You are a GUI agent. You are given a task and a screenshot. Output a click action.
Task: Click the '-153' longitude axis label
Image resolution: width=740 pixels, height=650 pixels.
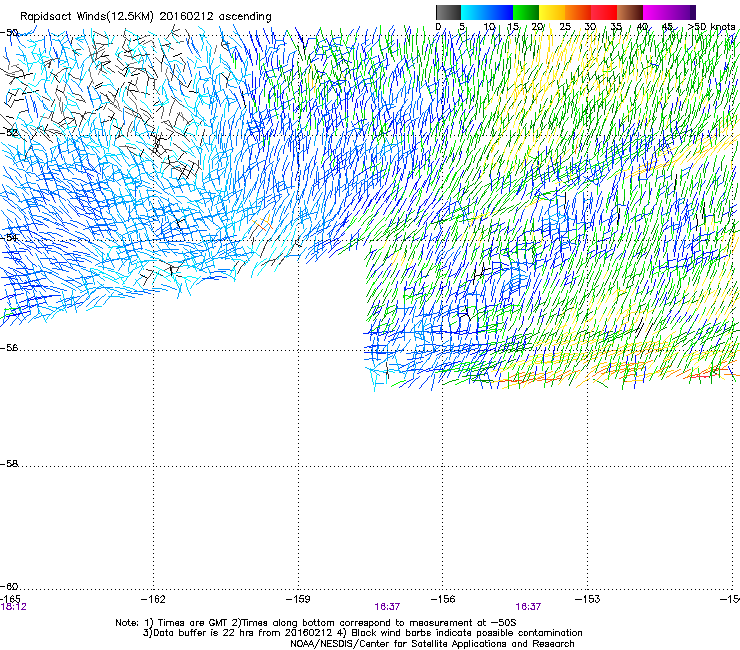(588, 599)
